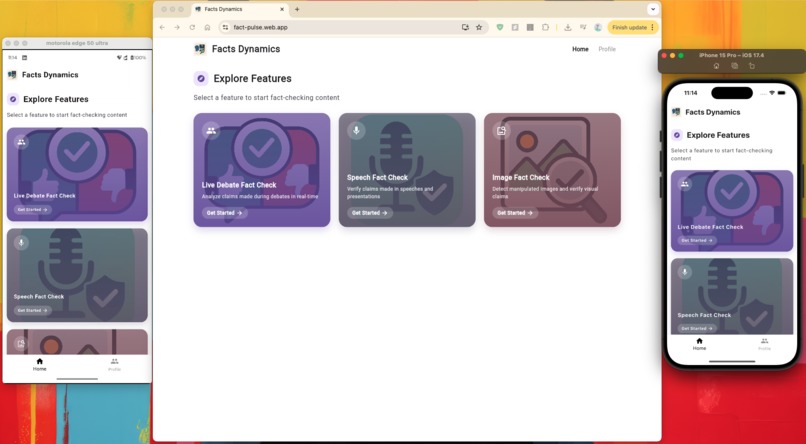Click image-search icon on browser Image card
This screenshot has height=444, width=806.
(x=501, y=131)
